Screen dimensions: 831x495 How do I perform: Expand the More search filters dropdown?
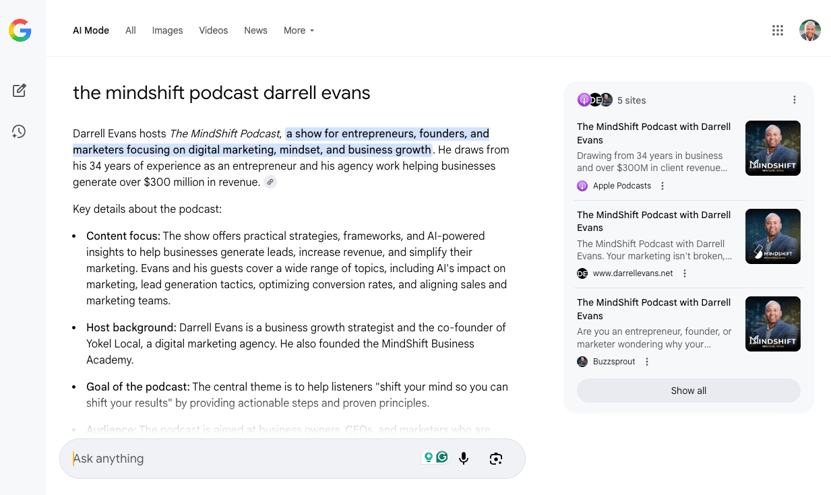click(298, 31)
